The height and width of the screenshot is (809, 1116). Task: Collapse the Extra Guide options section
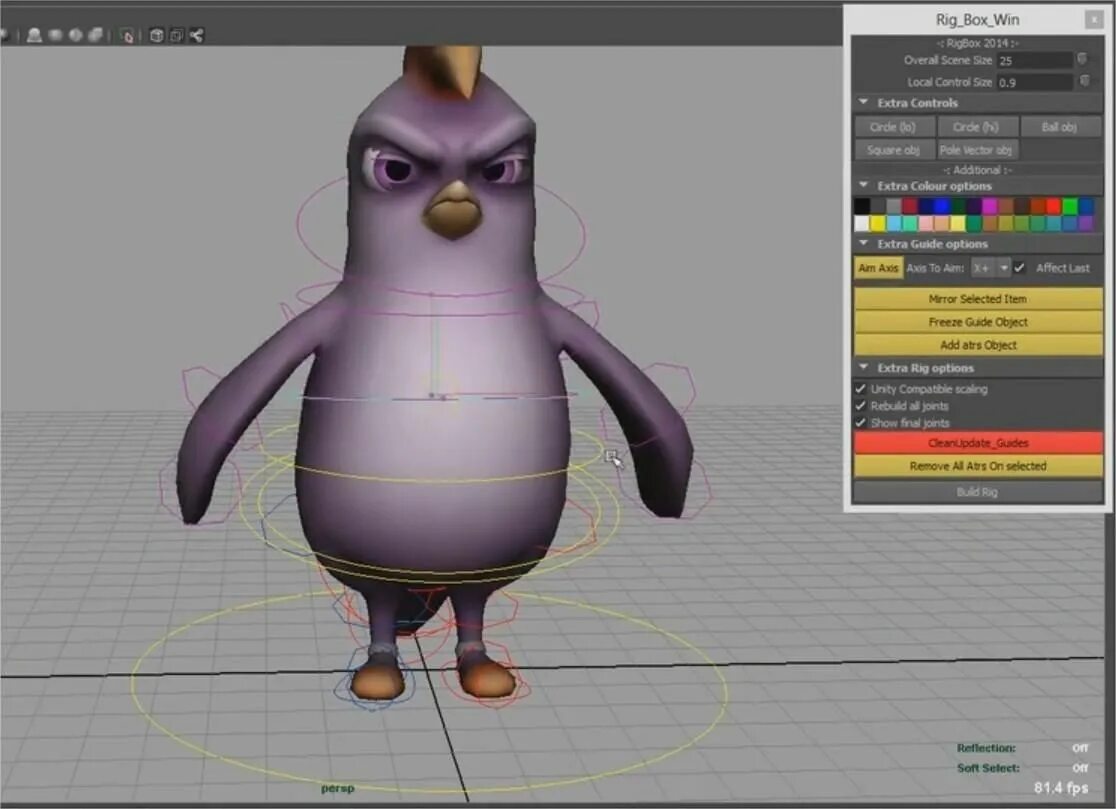pos(864,243)
